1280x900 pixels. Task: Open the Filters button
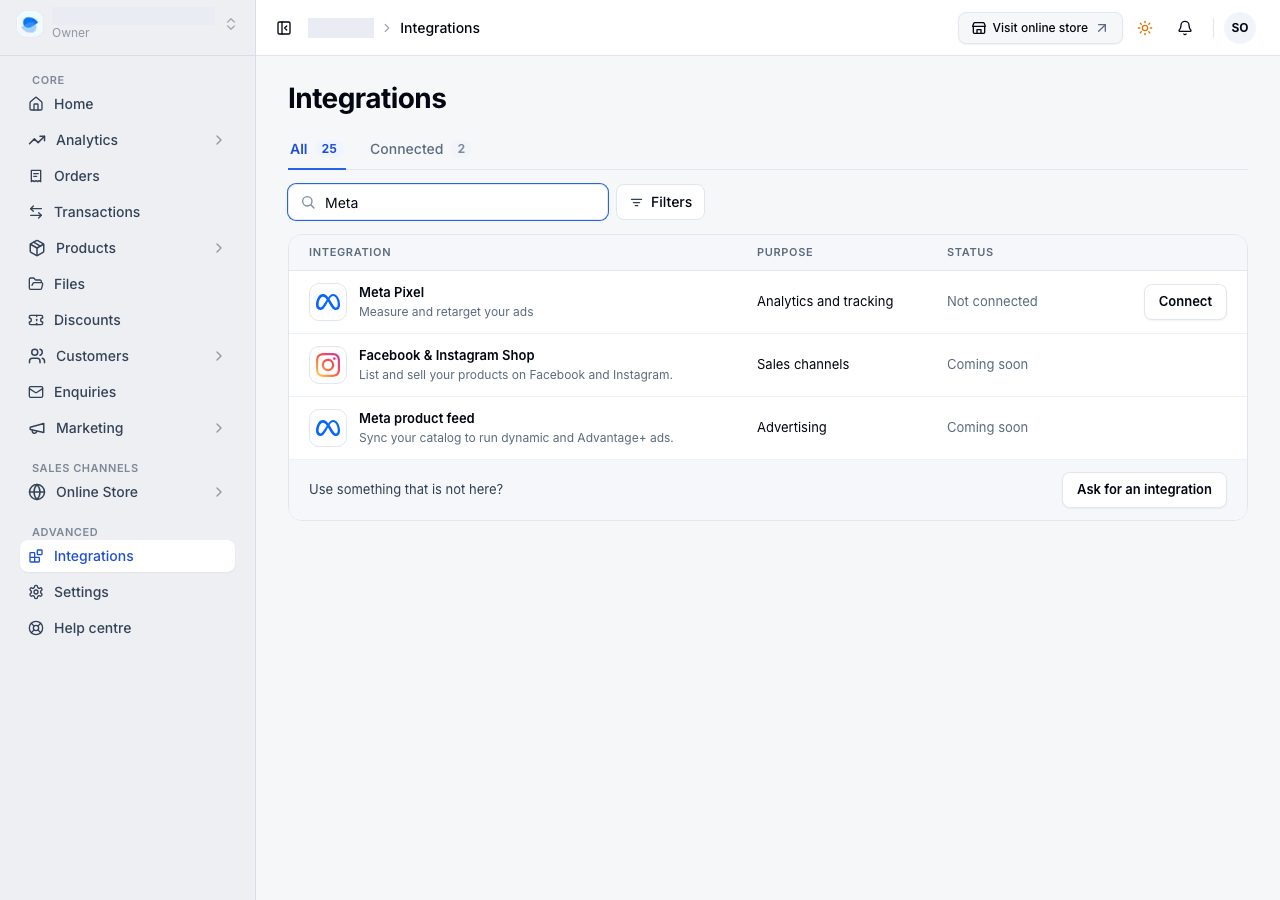click(x=660, y=202)
